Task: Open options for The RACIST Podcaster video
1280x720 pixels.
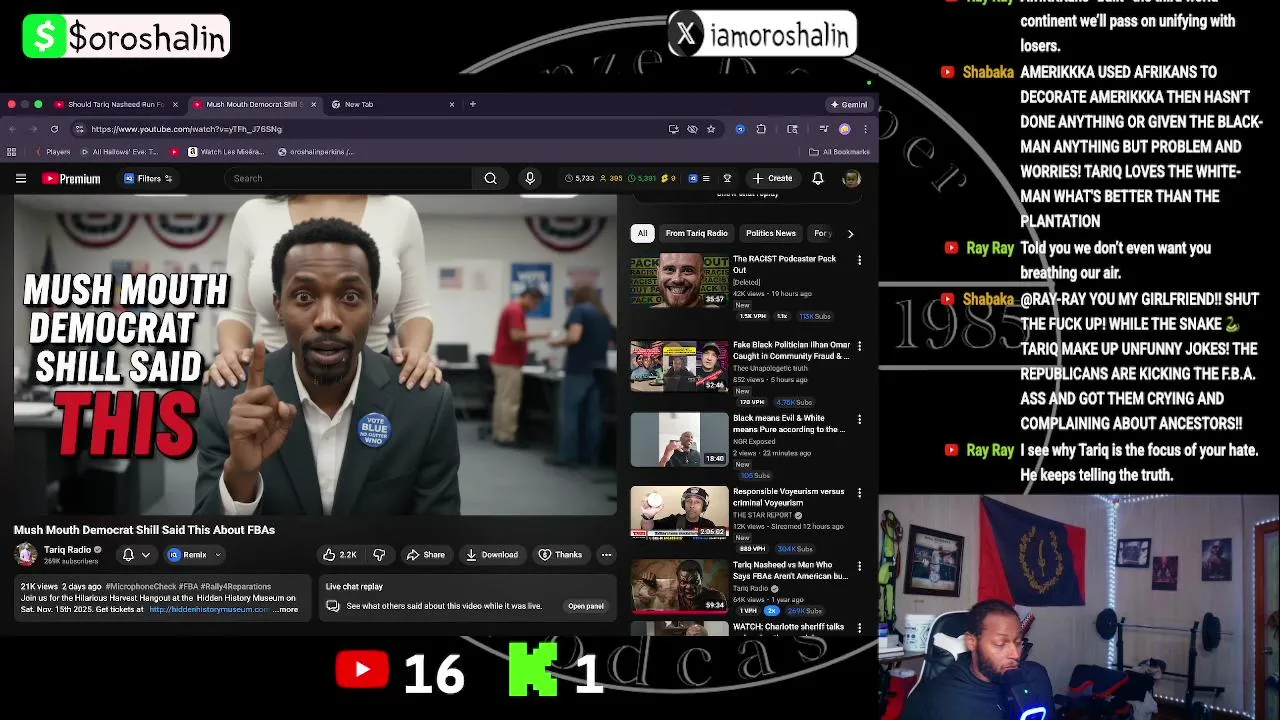Action: point(859,260)
